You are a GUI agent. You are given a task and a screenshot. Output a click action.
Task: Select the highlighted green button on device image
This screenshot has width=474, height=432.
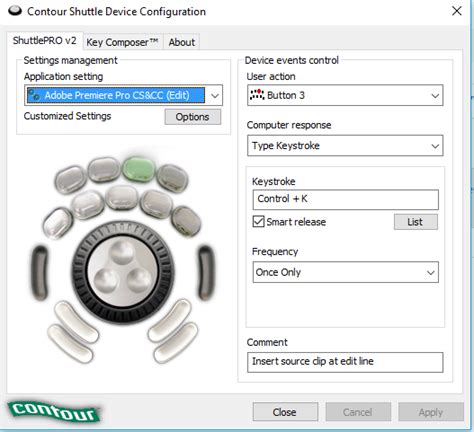pyautogui.click(x=139, y=168)
